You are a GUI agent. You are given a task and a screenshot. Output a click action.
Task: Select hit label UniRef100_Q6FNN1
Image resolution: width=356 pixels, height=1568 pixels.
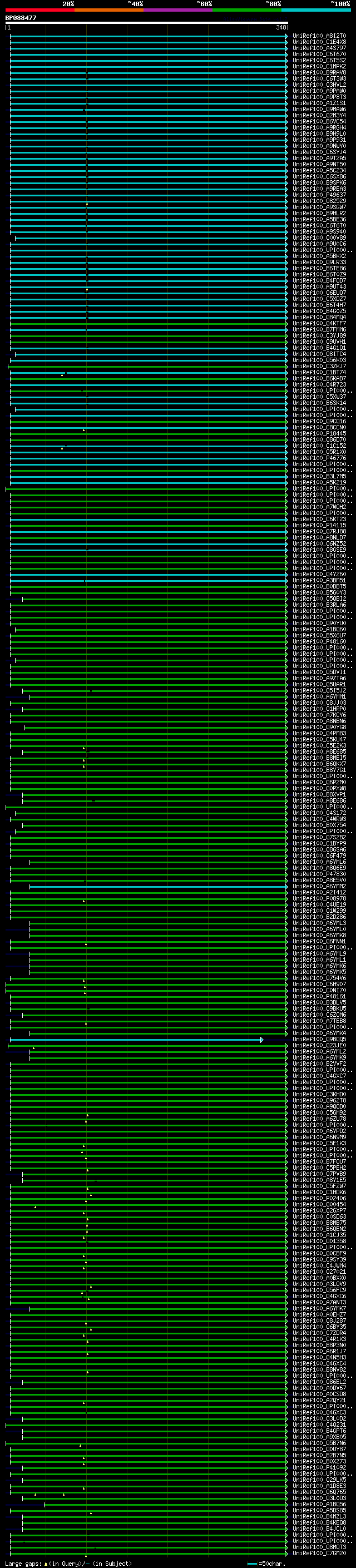tap(319, 941)
